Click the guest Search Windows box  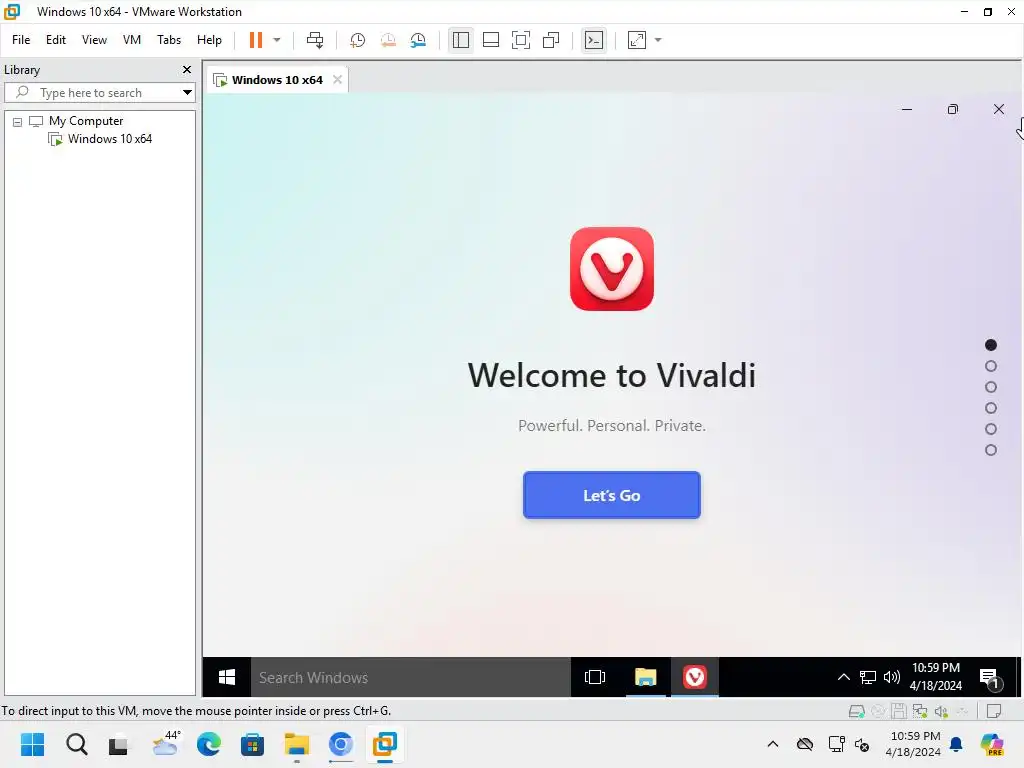pos(410,677)
